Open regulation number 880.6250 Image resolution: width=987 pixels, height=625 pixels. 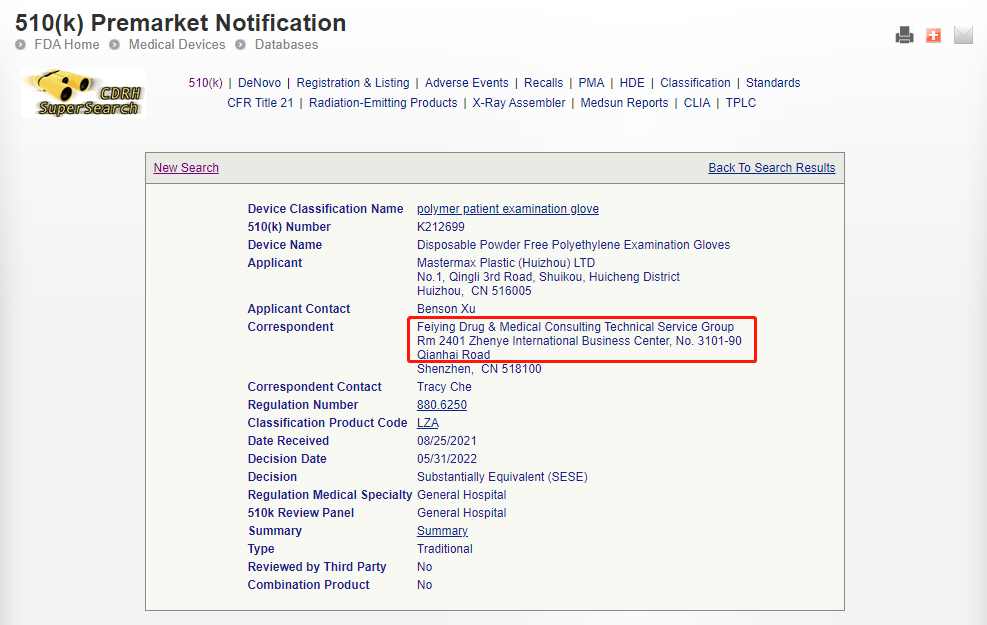click(442, 405)
